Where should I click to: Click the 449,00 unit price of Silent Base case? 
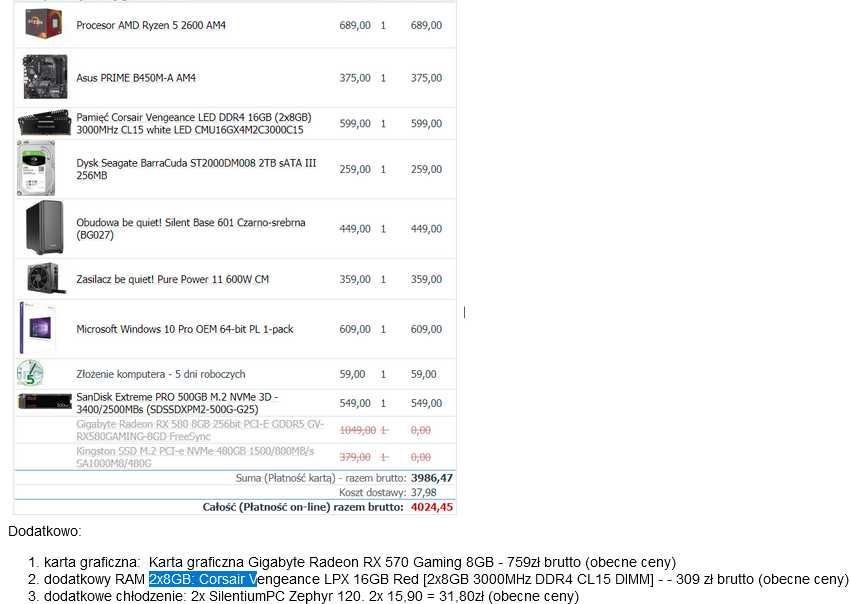coord(355,228)
